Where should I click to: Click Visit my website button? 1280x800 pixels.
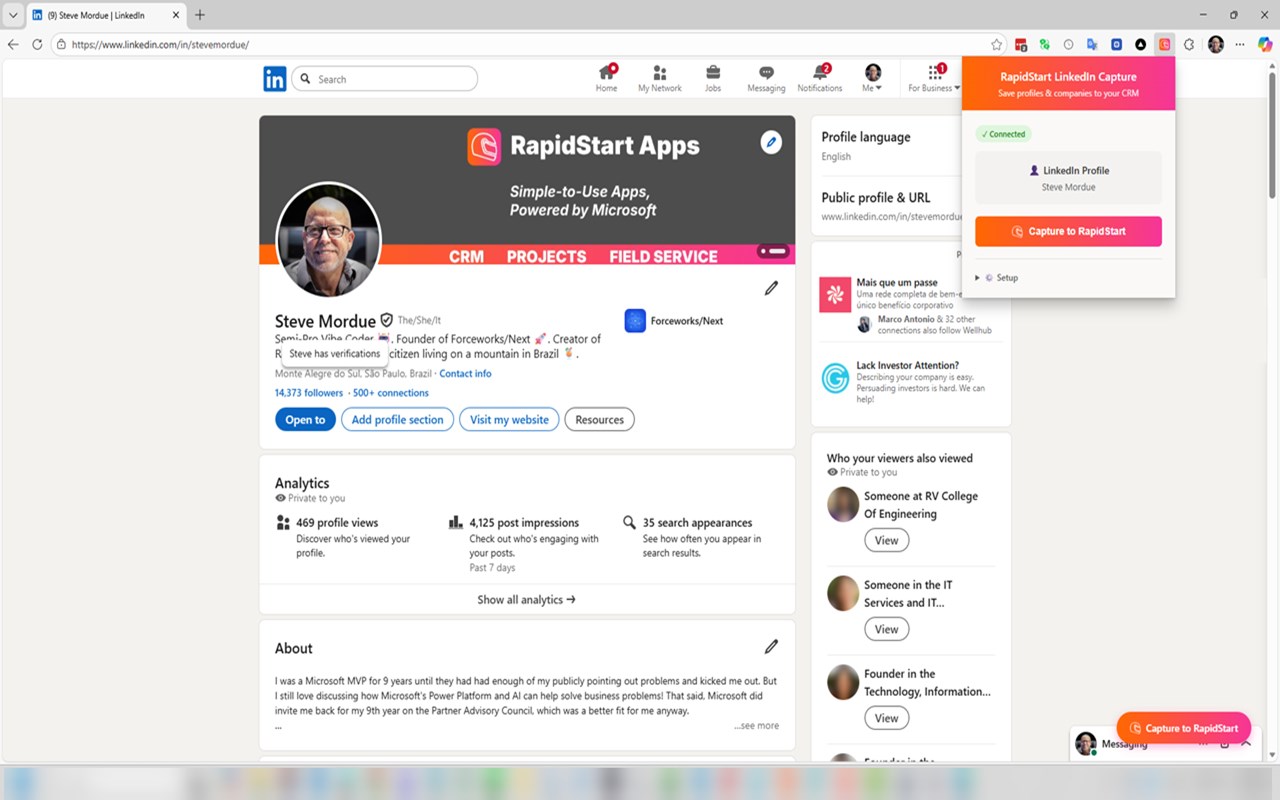coord(510,420)
